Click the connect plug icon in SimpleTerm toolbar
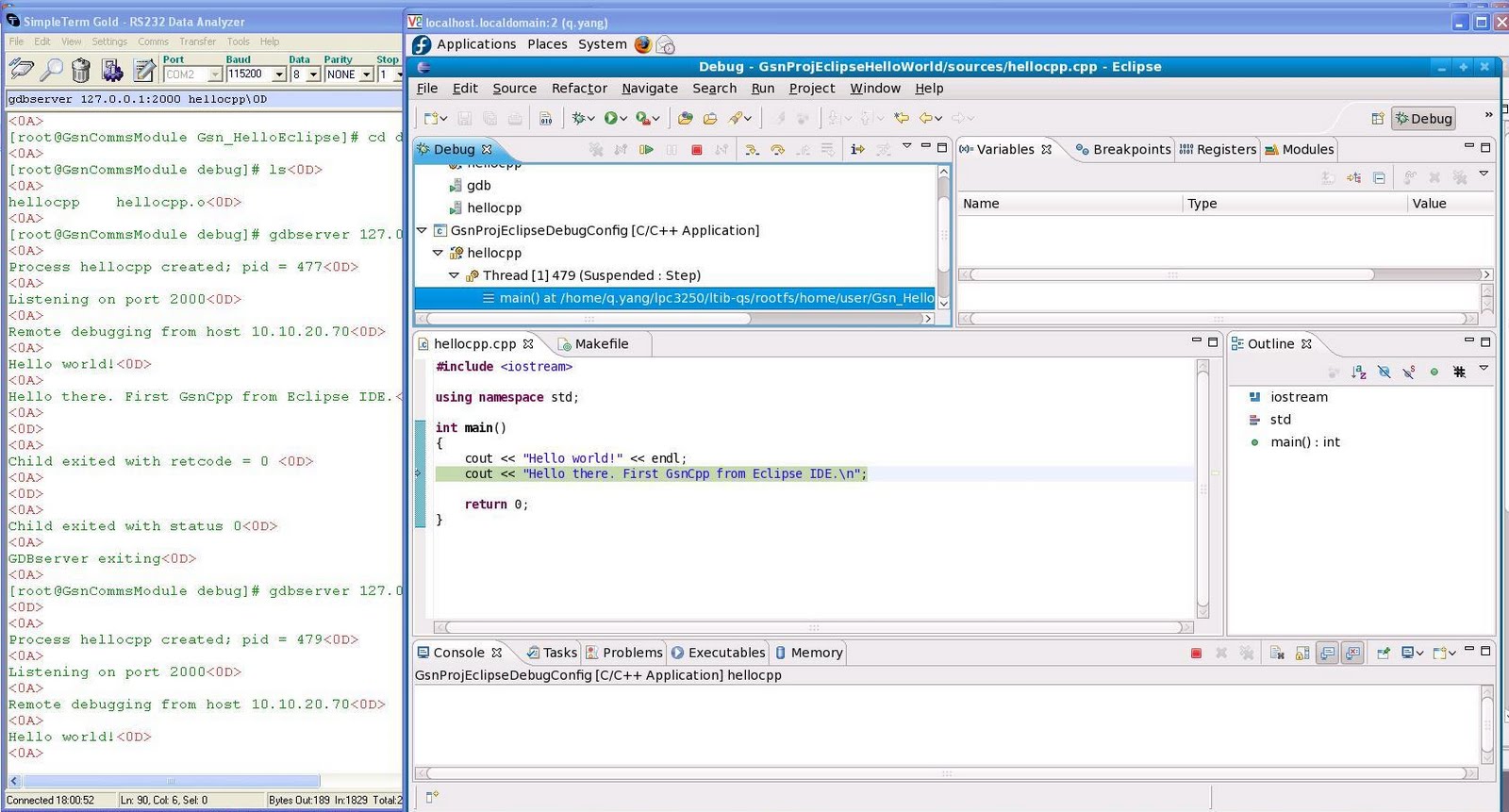1509x812 pixels. [21, 69]
